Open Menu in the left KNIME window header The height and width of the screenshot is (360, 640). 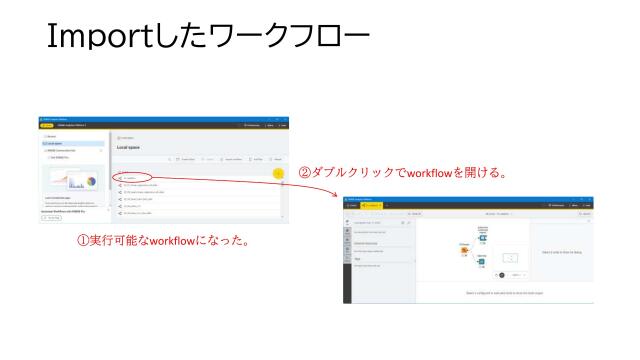[x=269, y=125]
